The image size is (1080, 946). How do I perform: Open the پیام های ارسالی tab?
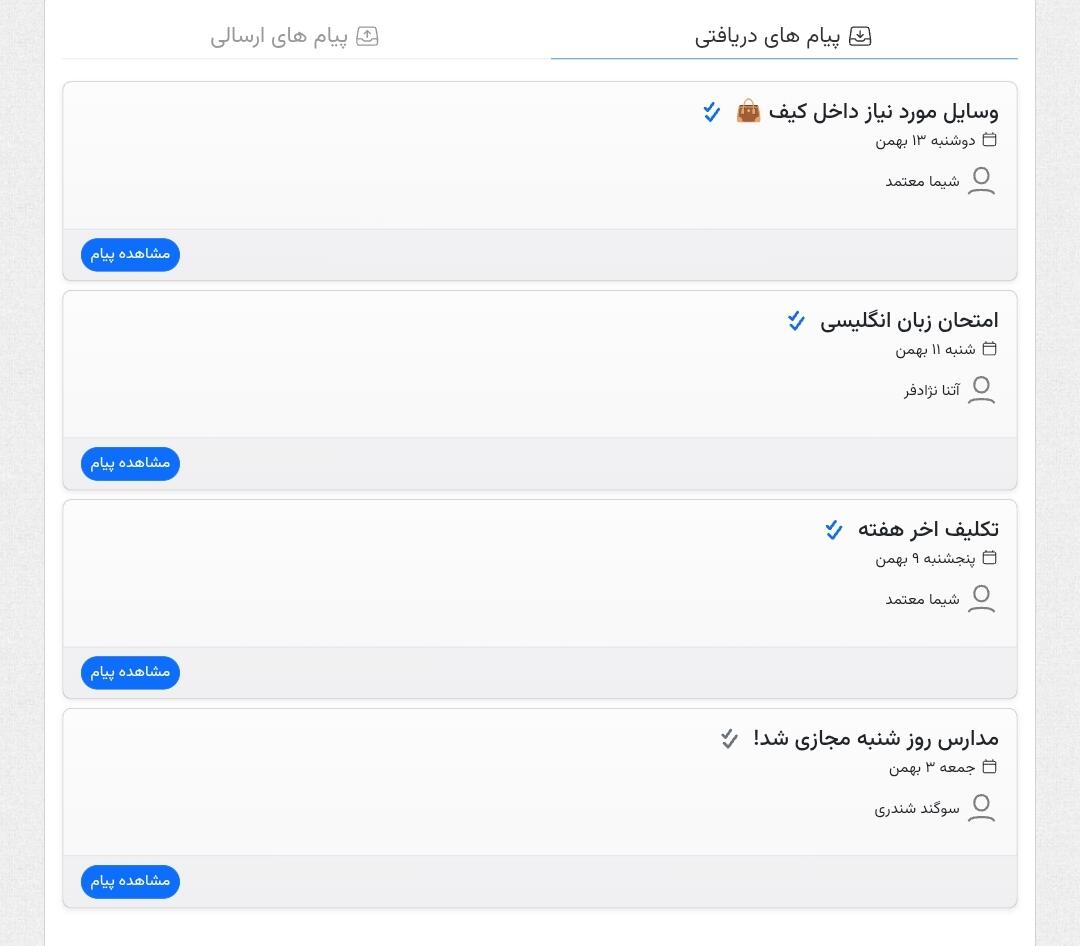tap(295, 36)
